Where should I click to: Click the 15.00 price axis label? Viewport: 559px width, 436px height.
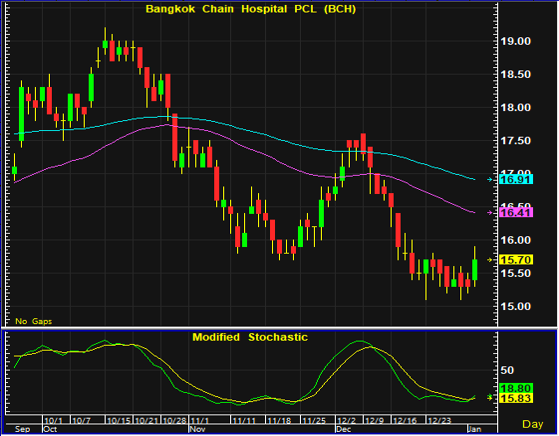(516, 307)
